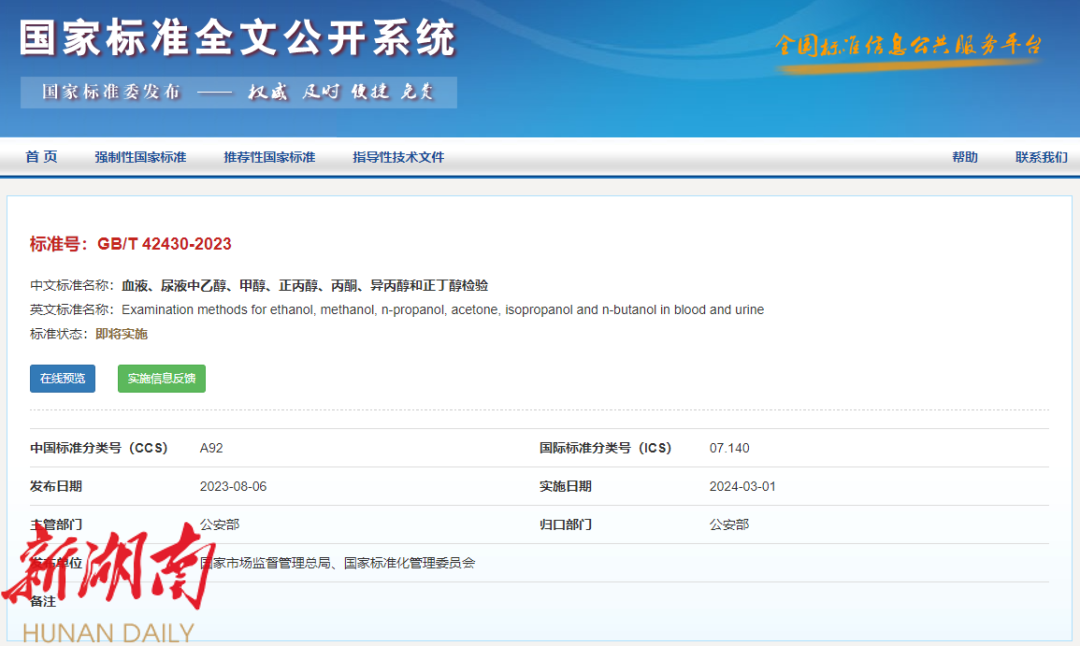This screenshot has width=1080, height=646.
Task: Click the 联系我们 contact link
Action: [1041, 157]
